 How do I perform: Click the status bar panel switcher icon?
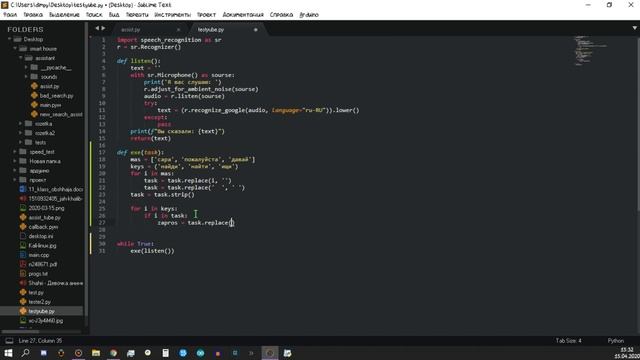click(x=9, y=340)
